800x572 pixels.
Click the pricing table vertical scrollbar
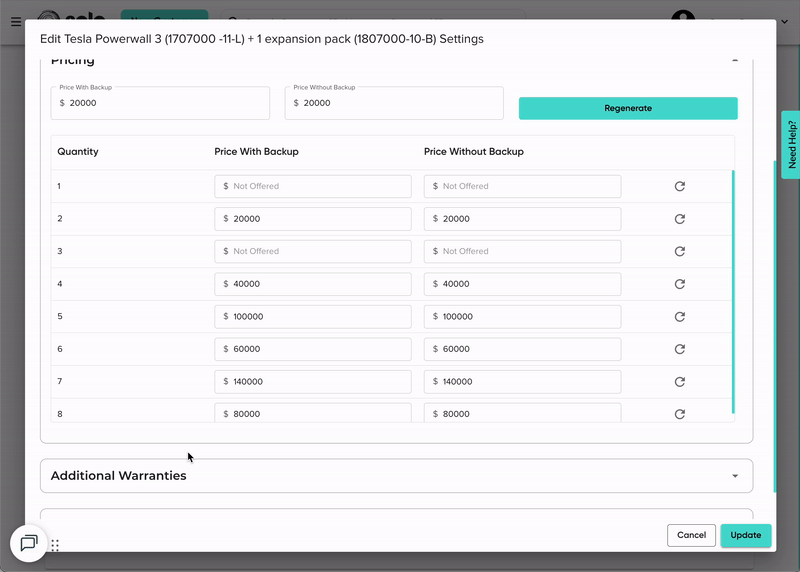733,290
